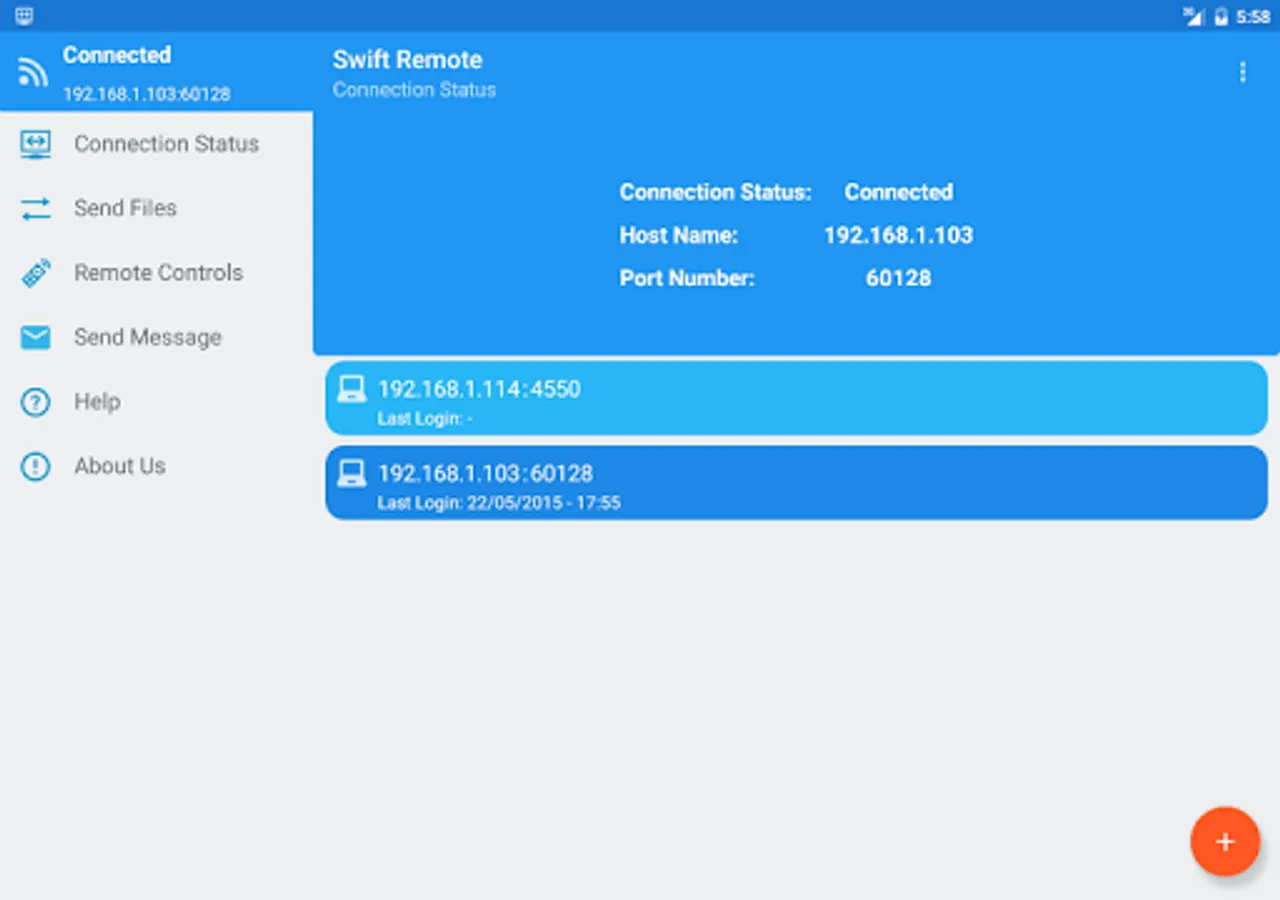Click the battery icon in status bar
1280x900 pixels.
1221,16
